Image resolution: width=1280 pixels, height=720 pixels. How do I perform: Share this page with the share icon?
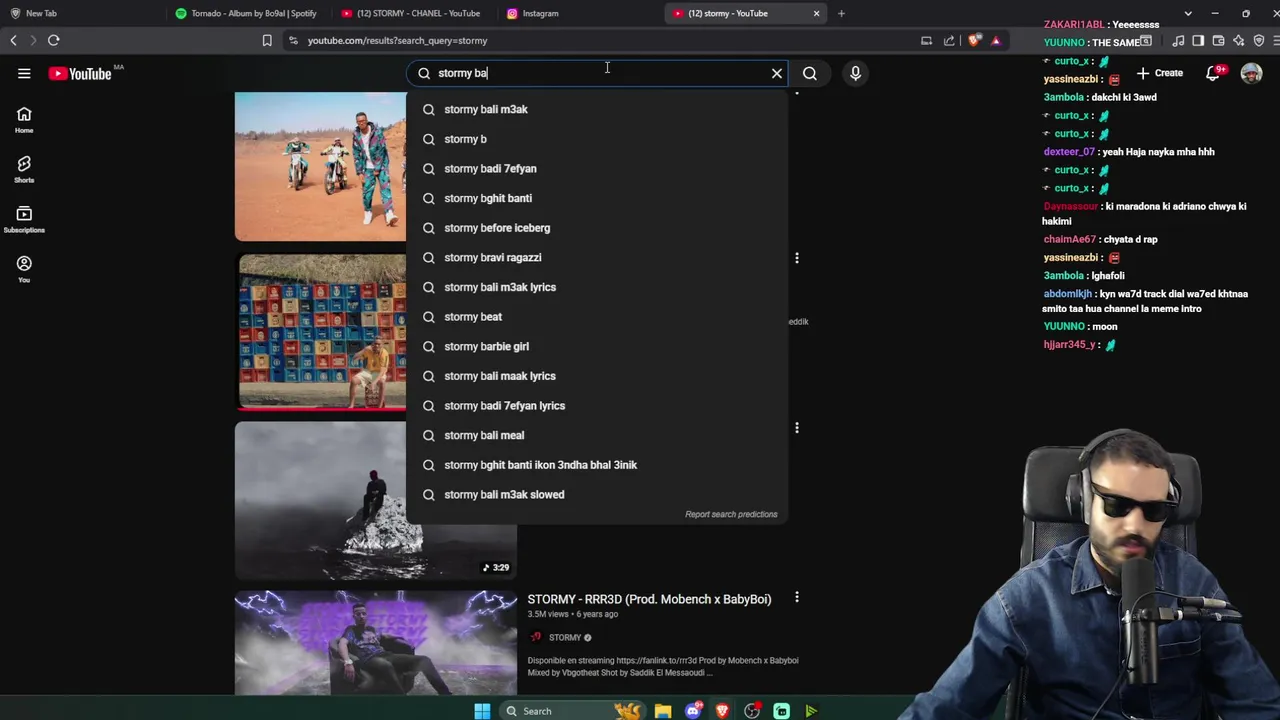point(949,40)
